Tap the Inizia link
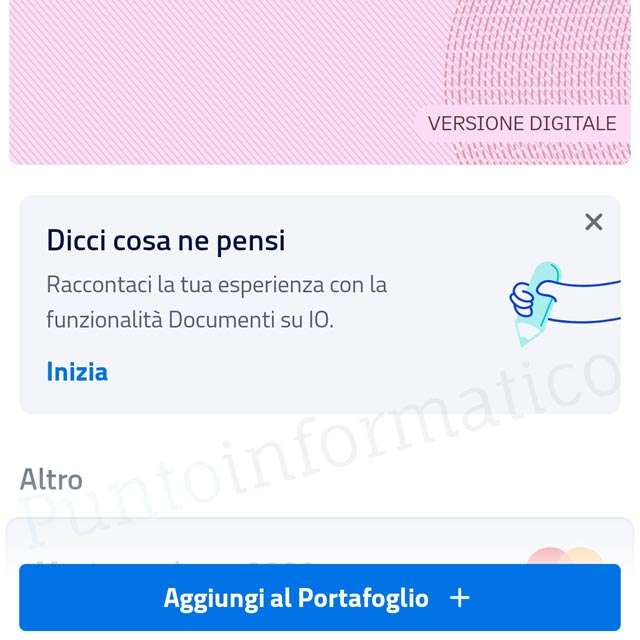This screenshot has height=640, width=640. (77, 372)
